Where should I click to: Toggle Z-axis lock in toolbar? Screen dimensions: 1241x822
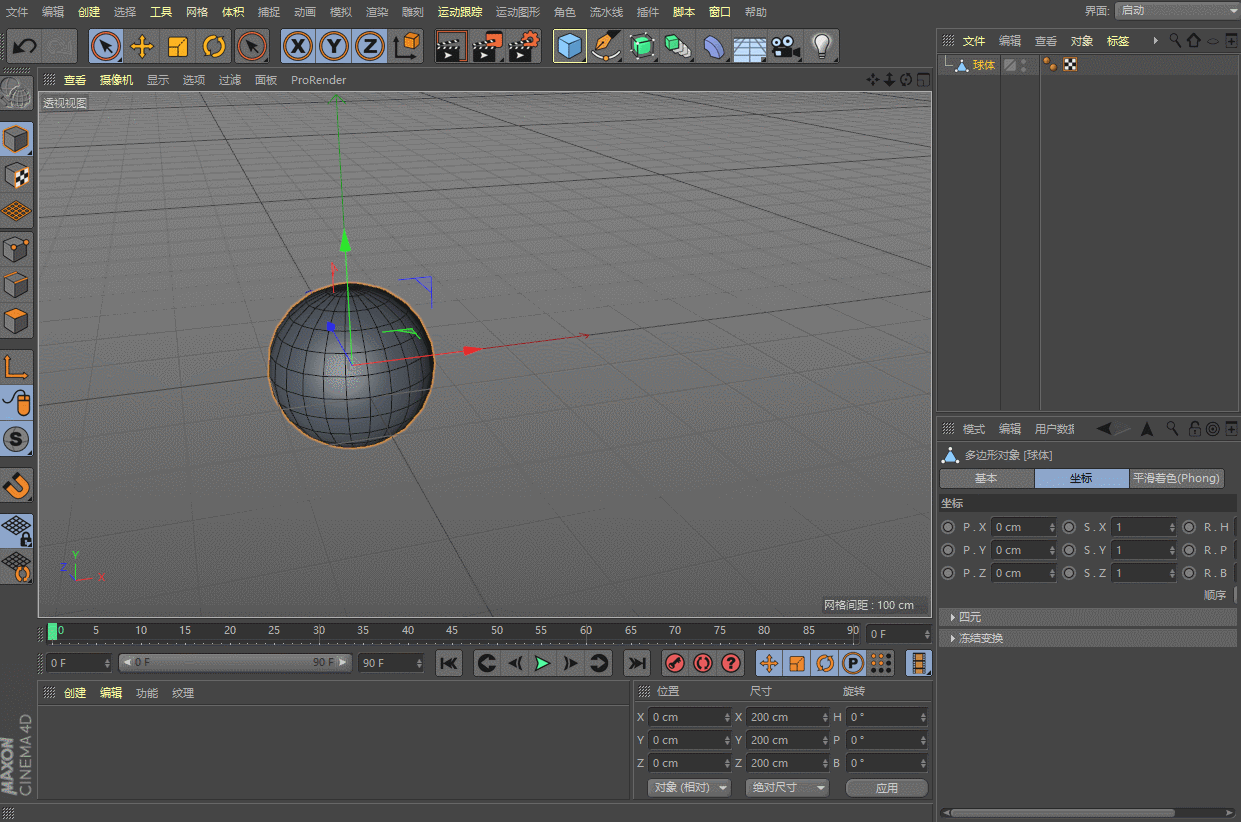[370, 47]
